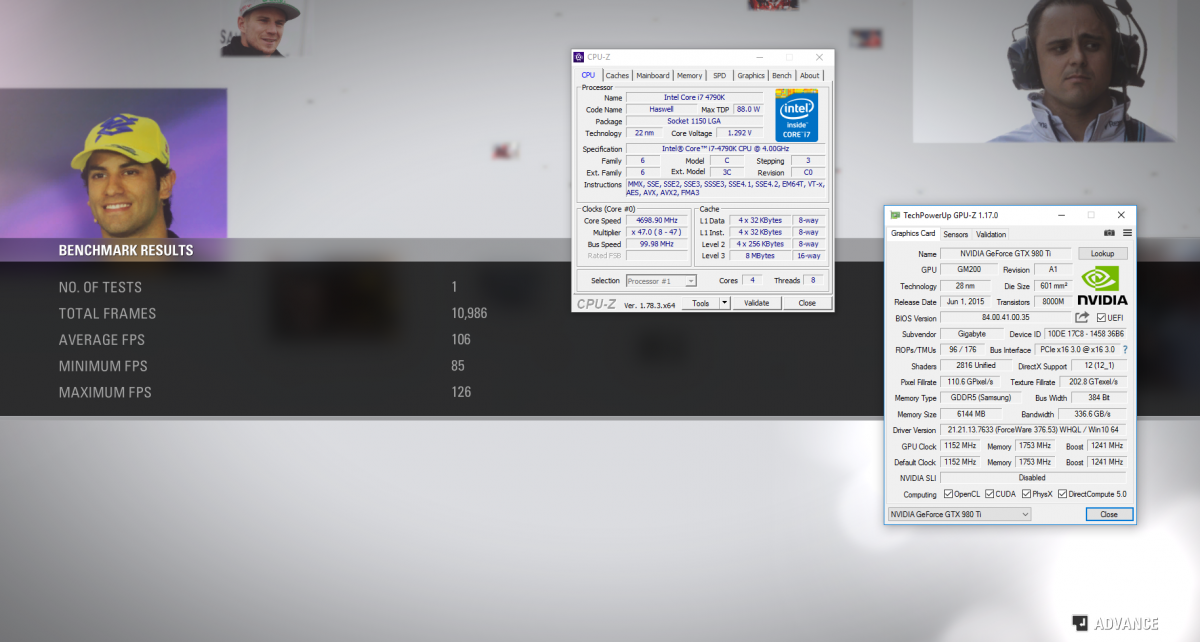Click the yellow-cap driver portrait thumbnail
The height and width of the screenshot is (642, 1200).
click(x=113, y=164)
